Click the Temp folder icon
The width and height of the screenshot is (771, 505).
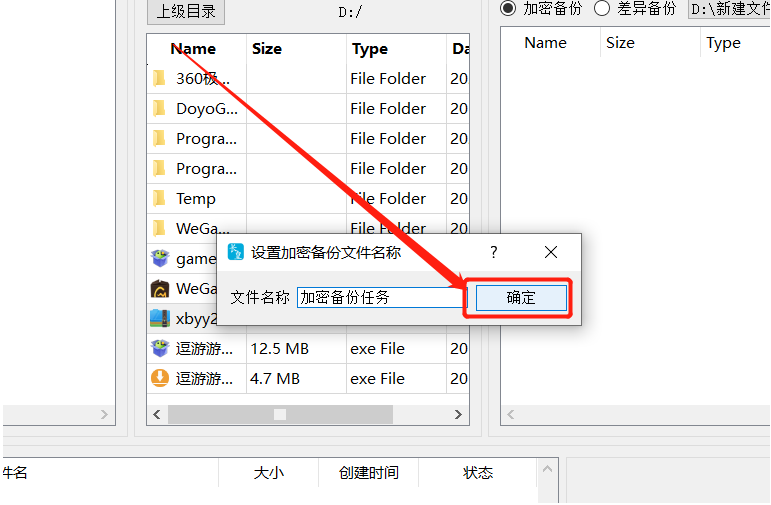[x=159, y=198]
